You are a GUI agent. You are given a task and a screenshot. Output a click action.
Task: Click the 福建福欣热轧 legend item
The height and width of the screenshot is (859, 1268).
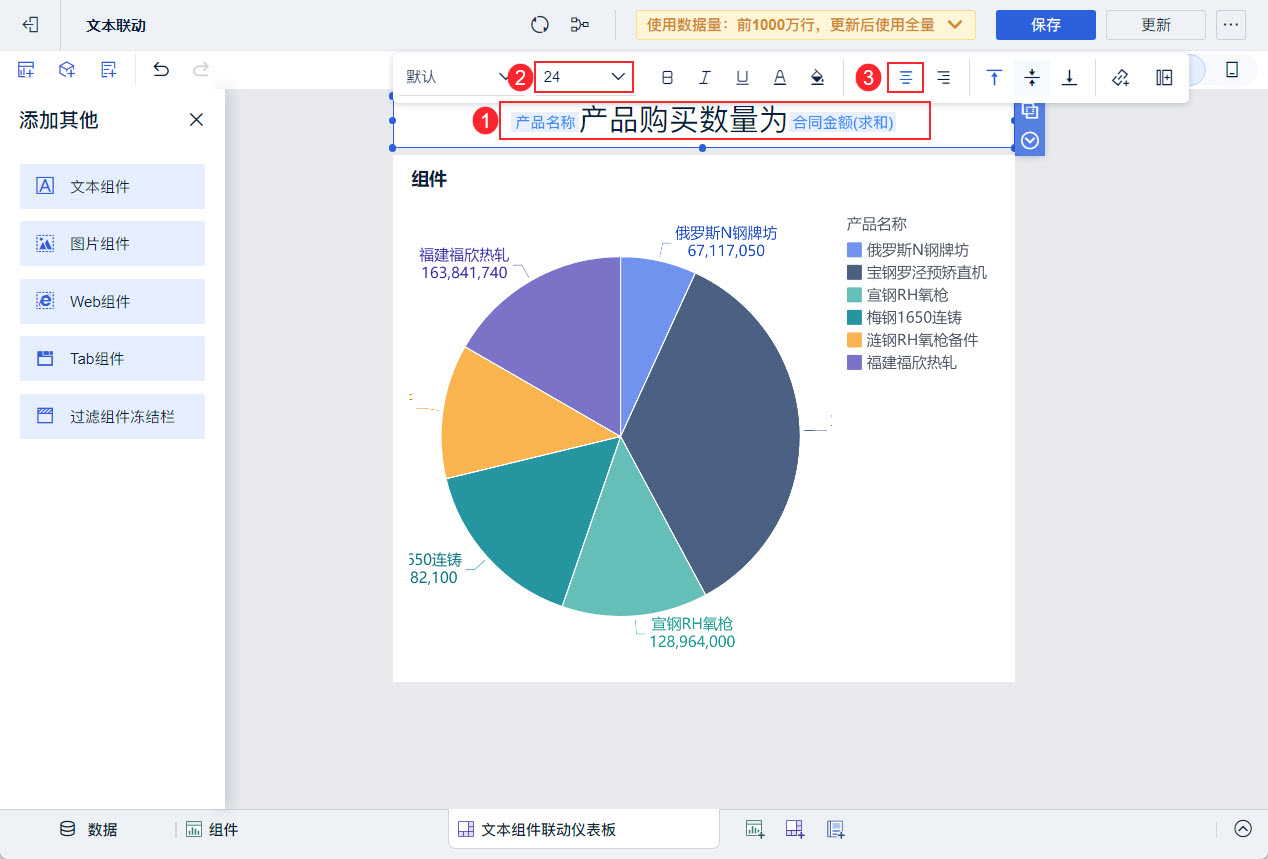[x=902, y=362]
